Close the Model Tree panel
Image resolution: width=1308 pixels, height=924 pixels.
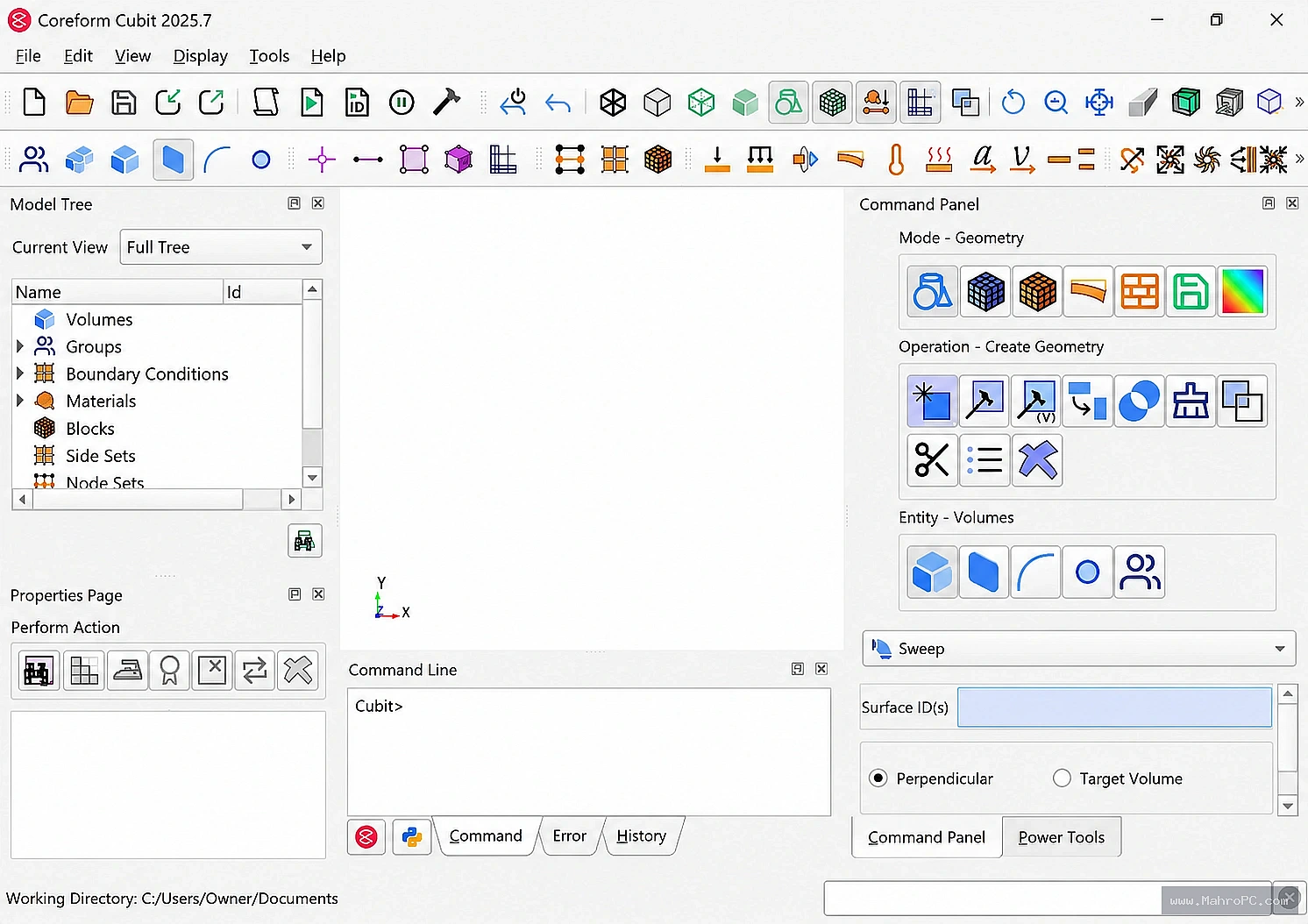(318, 203)
